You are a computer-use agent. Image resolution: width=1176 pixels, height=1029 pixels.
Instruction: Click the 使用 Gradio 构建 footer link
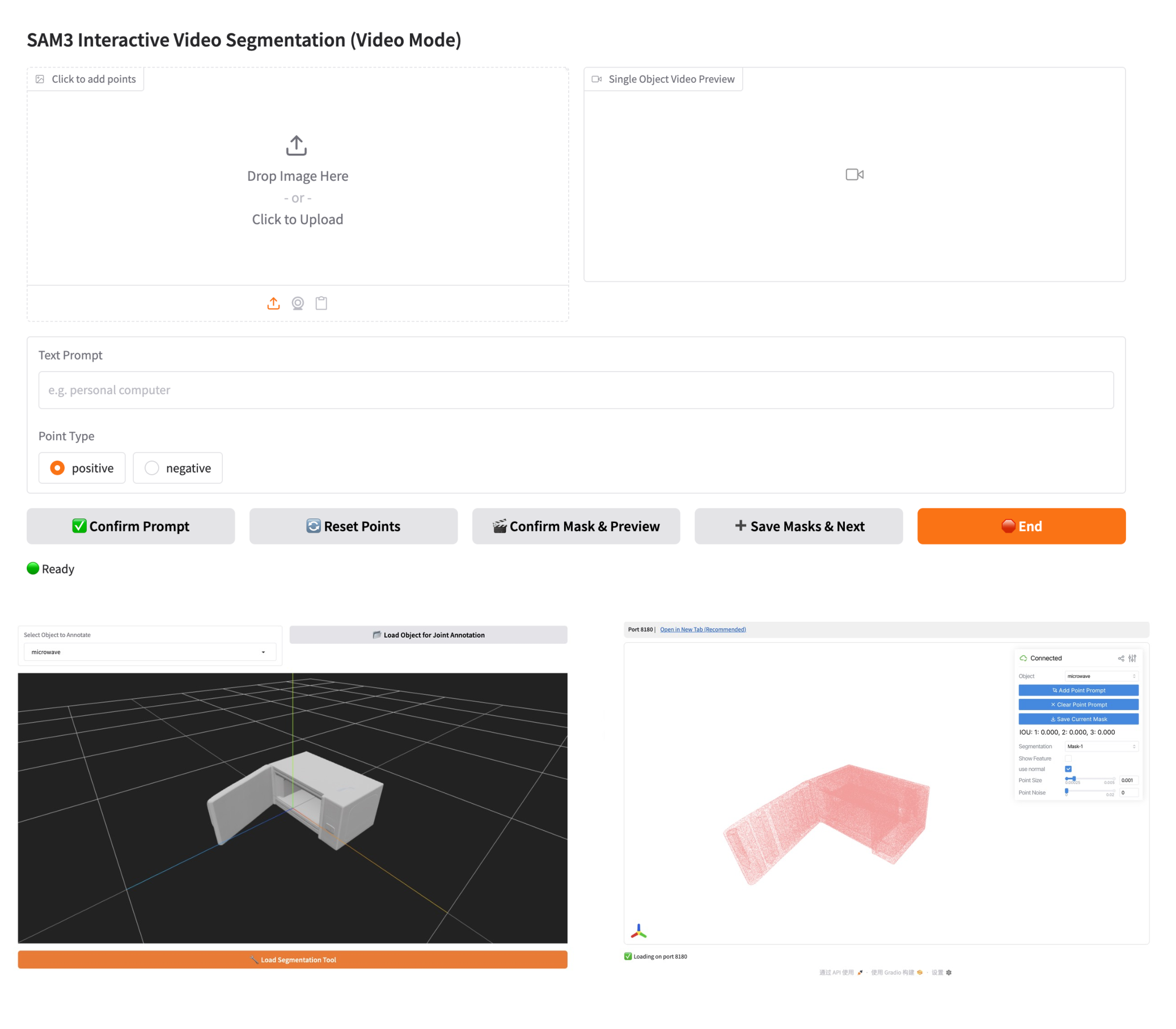[x=892, y=972]
